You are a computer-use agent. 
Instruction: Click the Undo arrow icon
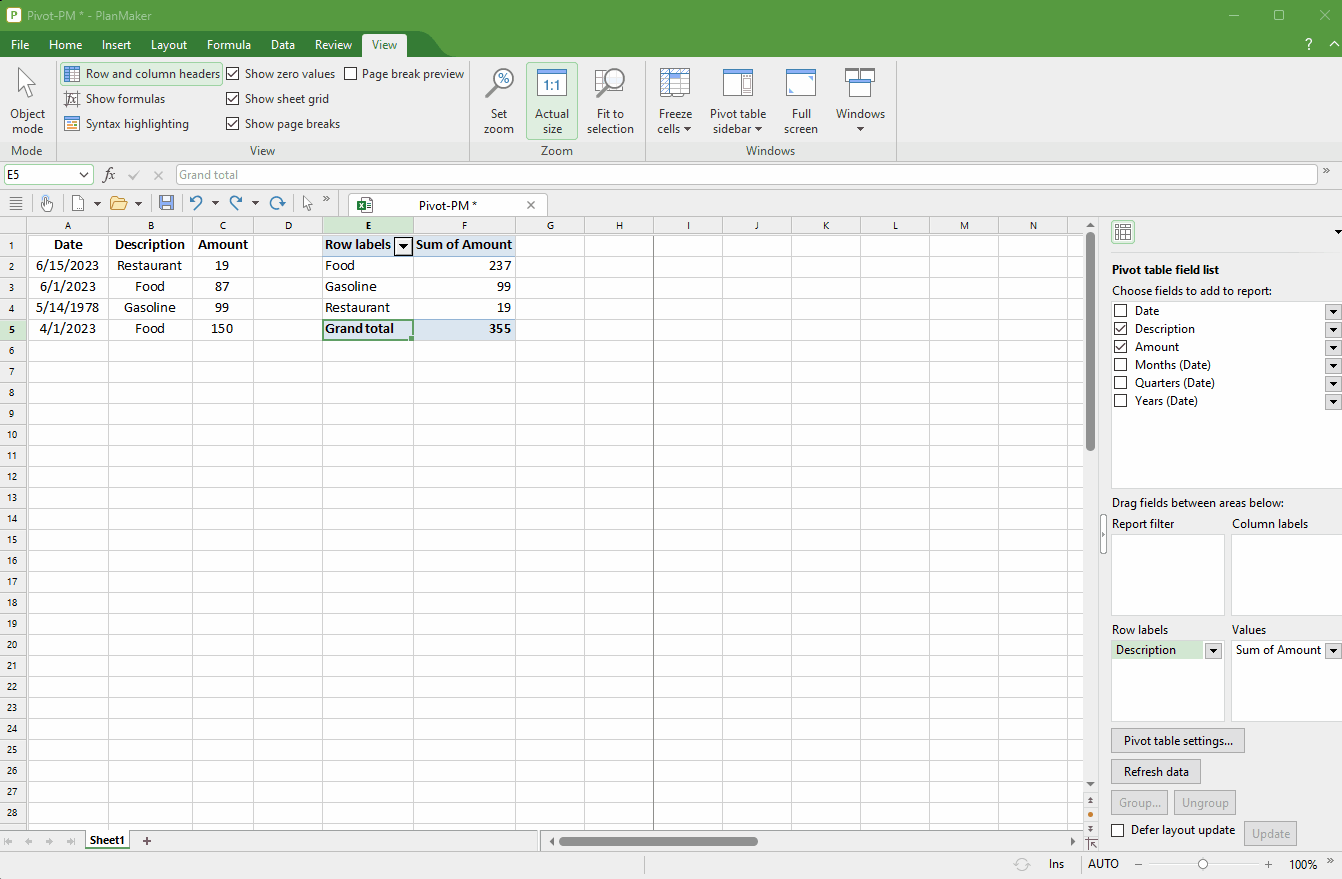click(x=195, y=203)
